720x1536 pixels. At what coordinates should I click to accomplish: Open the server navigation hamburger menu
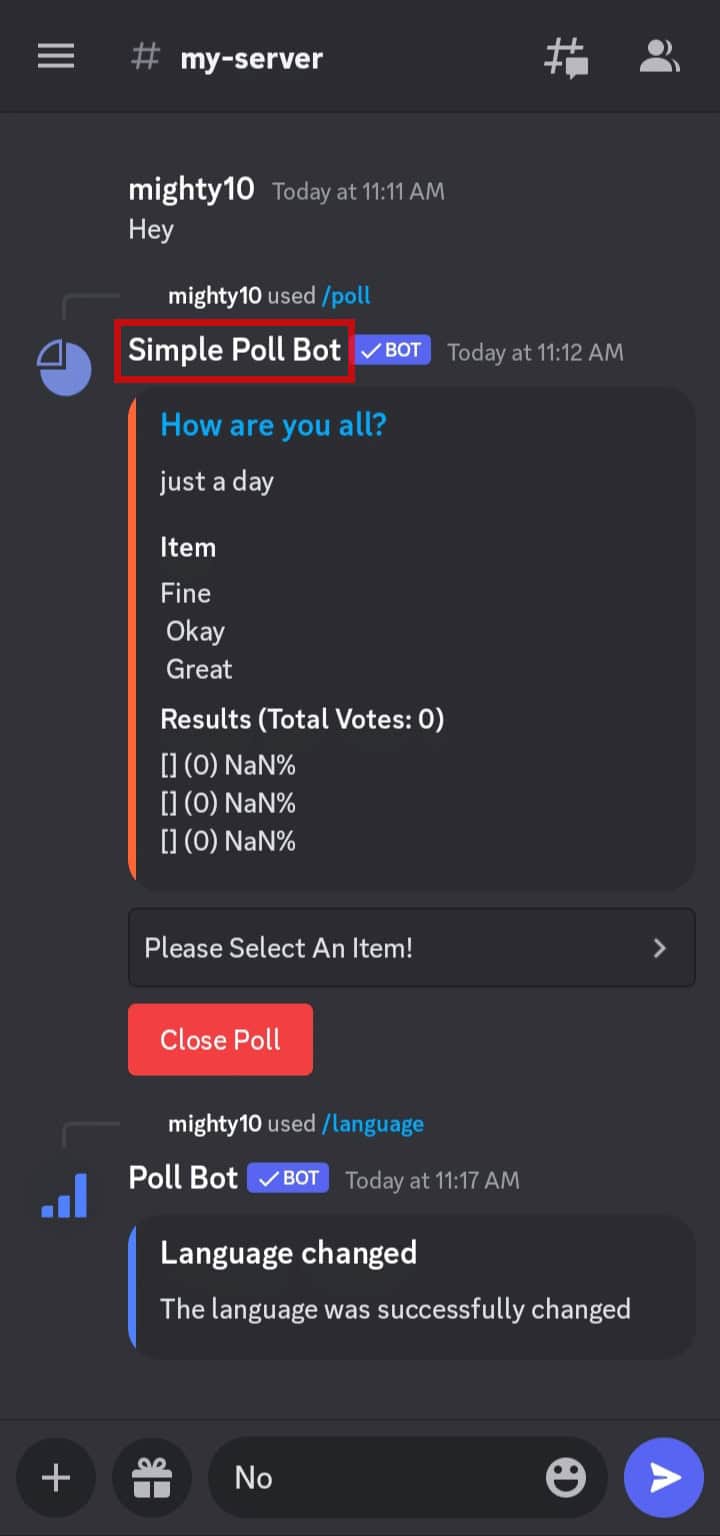click(56, 56)
